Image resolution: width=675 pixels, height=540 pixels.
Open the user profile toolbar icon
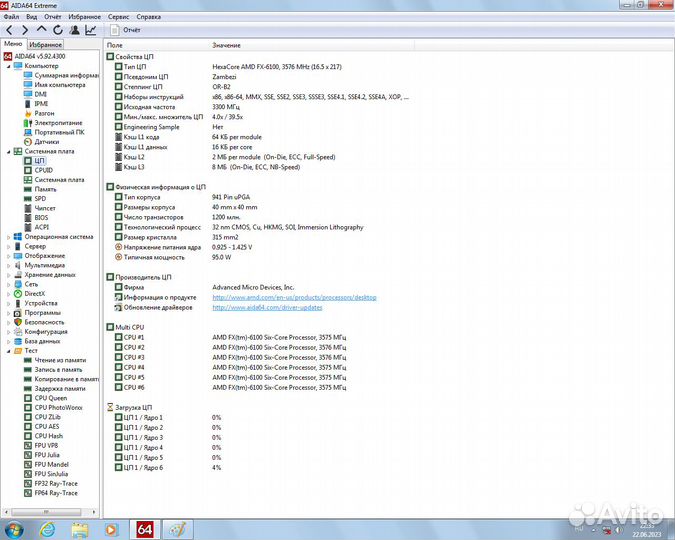74,30
